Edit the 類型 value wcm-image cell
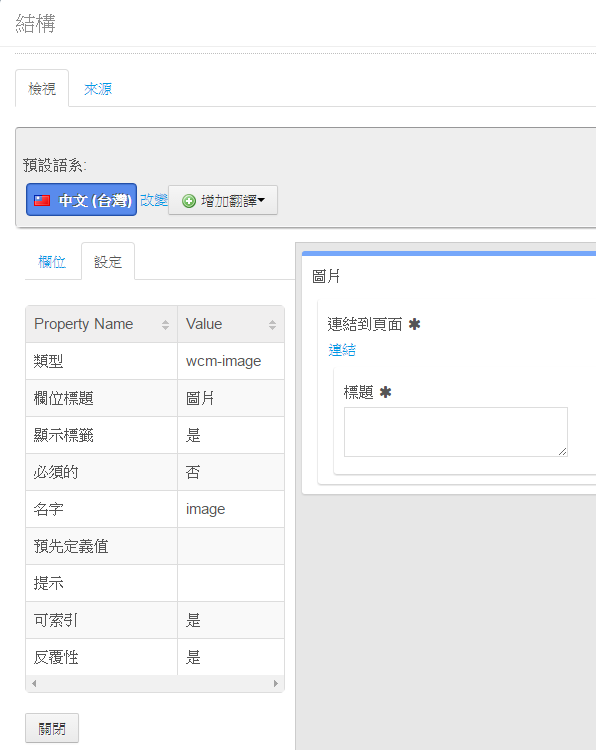The image size is (596, 750). 231,361
